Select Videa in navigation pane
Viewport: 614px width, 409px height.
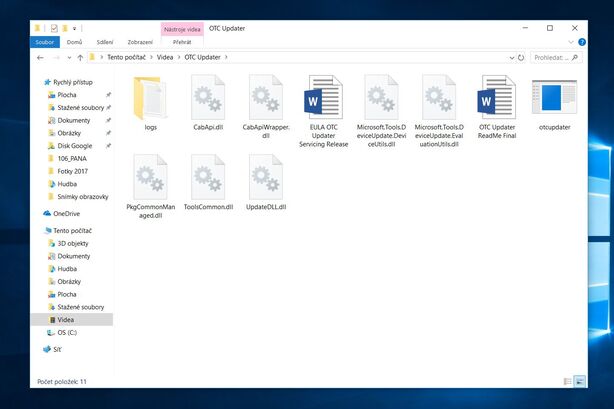tap(72, 320)
